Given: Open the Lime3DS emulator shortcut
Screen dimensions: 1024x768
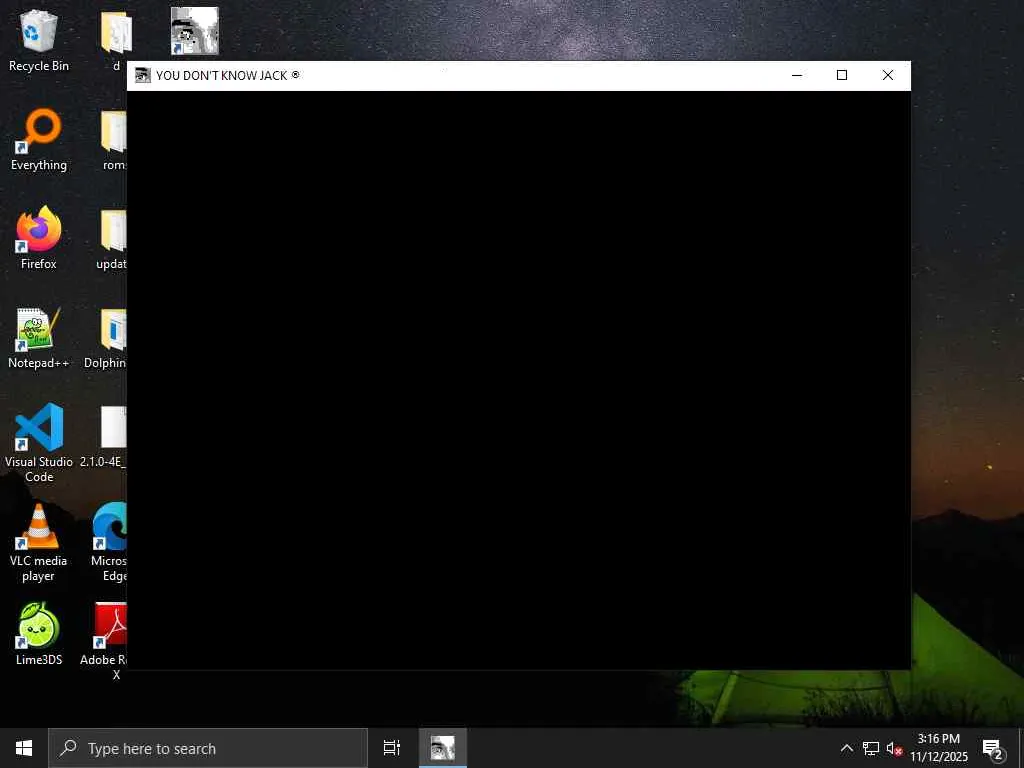Looking at the screenshot, I should [39, 633].
